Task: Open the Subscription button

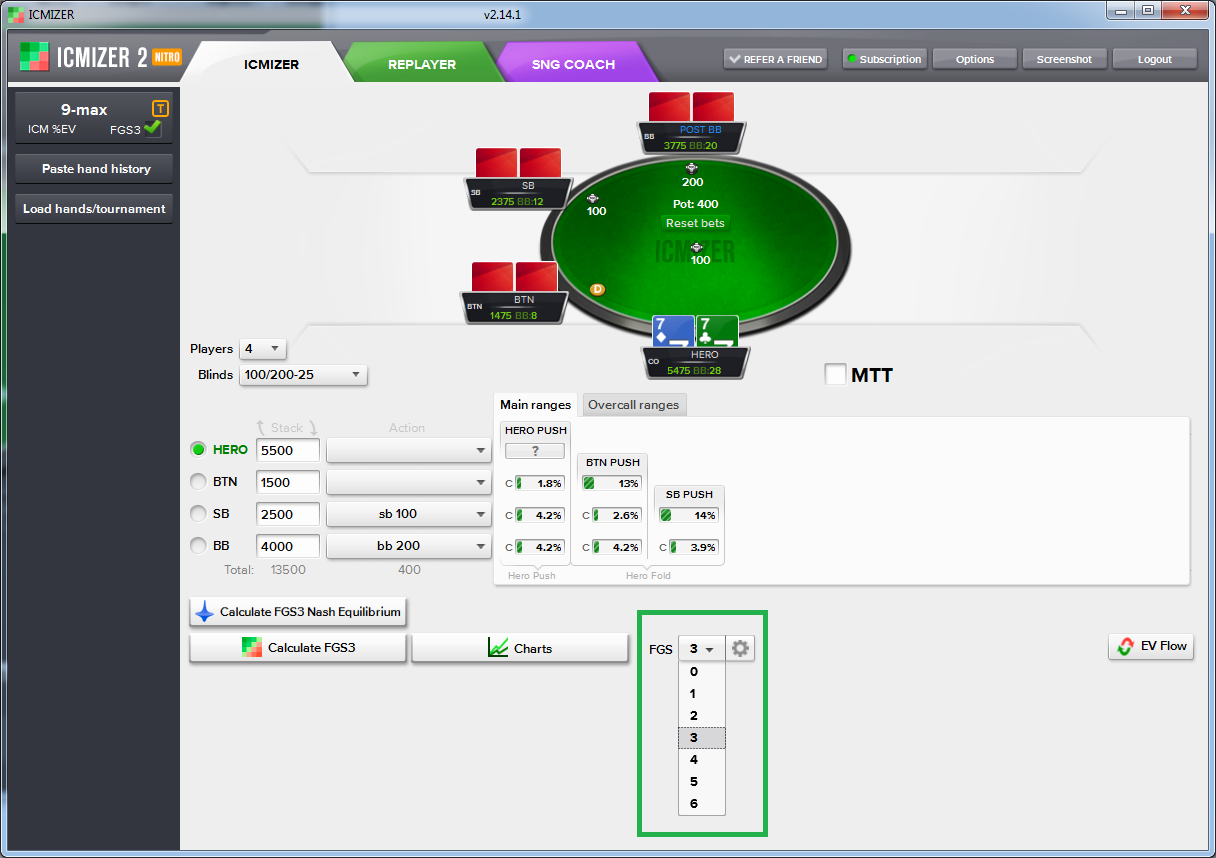Action: (x=884, y=59)
